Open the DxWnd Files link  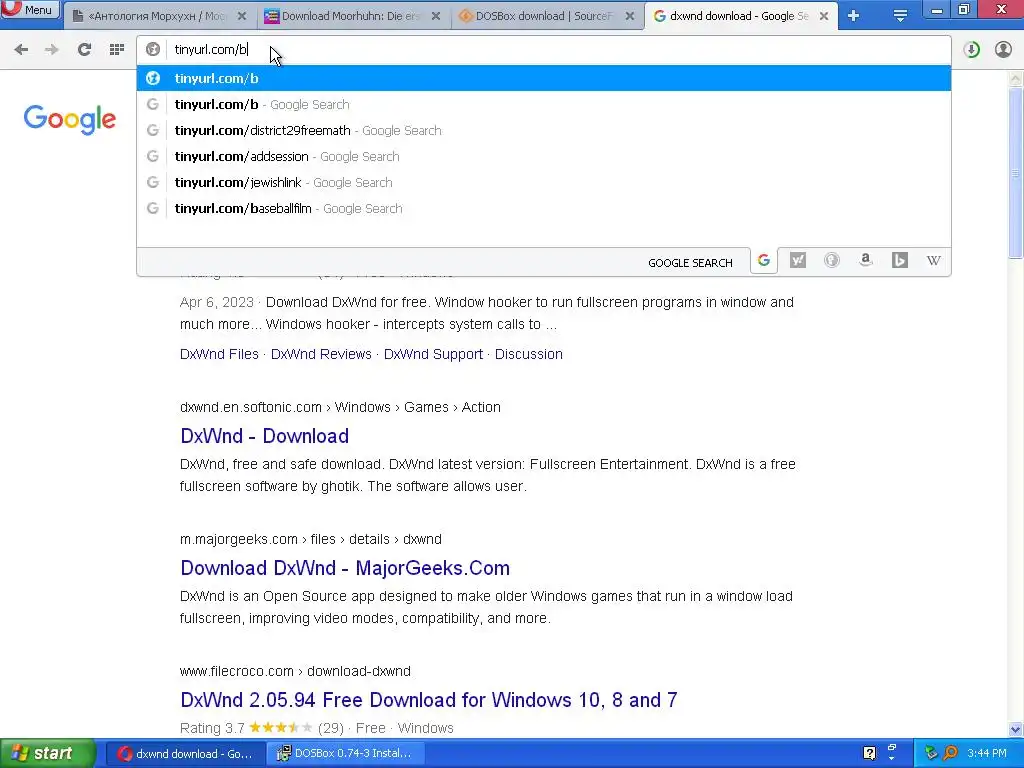coord(219,354)
